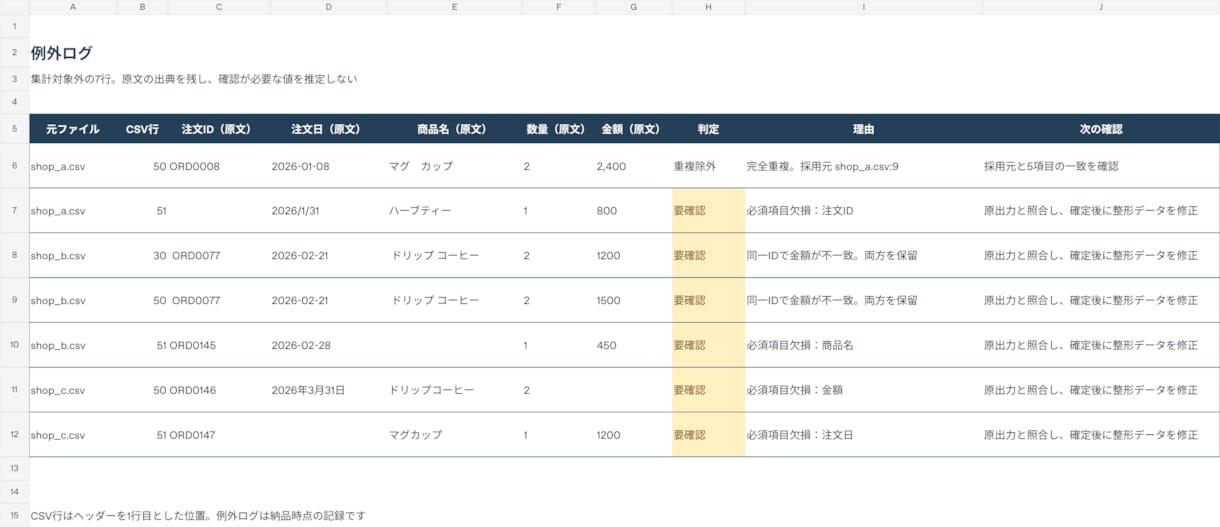Click the CSV行 header cell
Image resolution: width=1220 pixels, height=527 pixels.
tap(142, 129)
